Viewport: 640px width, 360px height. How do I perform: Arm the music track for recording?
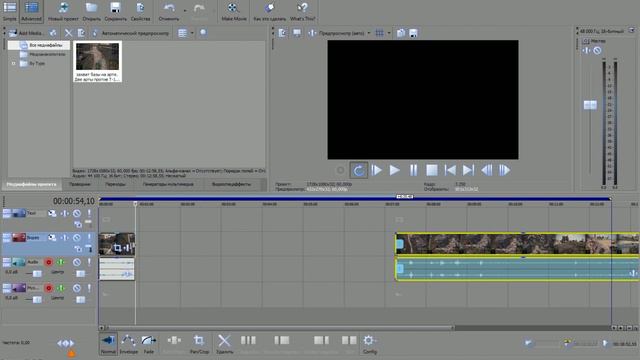[49, 288]
